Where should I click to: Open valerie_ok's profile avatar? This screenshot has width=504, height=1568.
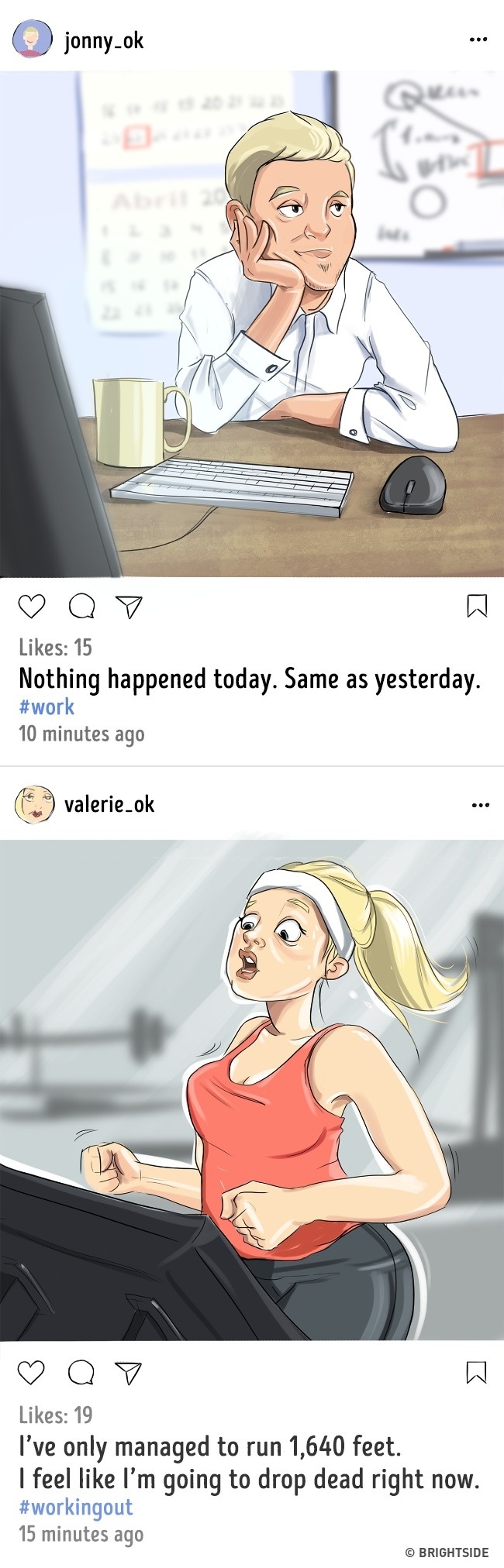34,804
